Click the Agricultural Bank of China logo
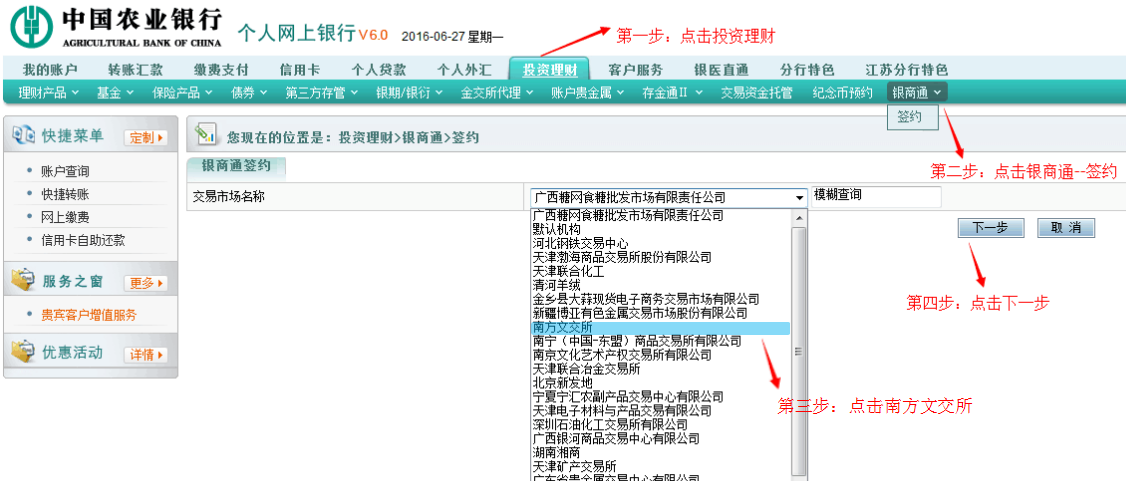The width and height of the screenshot is (1126, 481). pyautogui.click(x=118, y=26)
